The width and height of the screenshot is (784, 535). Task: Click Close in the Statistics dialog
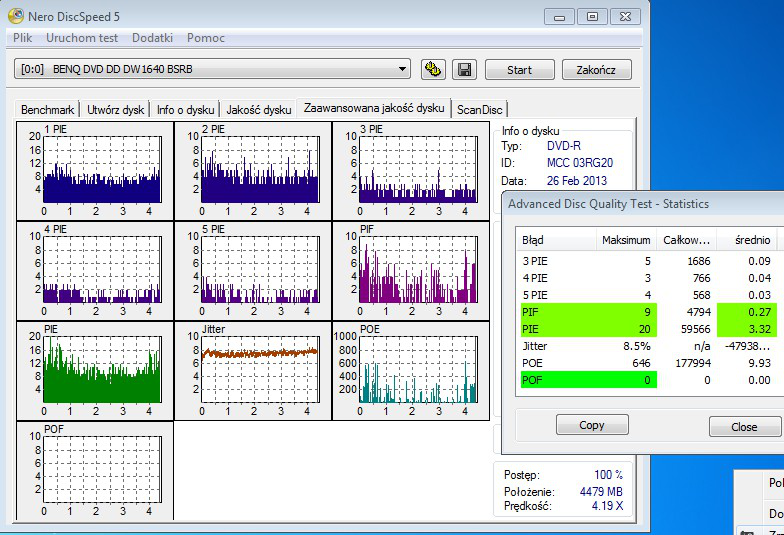pyautogui.click(x=744, y=426)
